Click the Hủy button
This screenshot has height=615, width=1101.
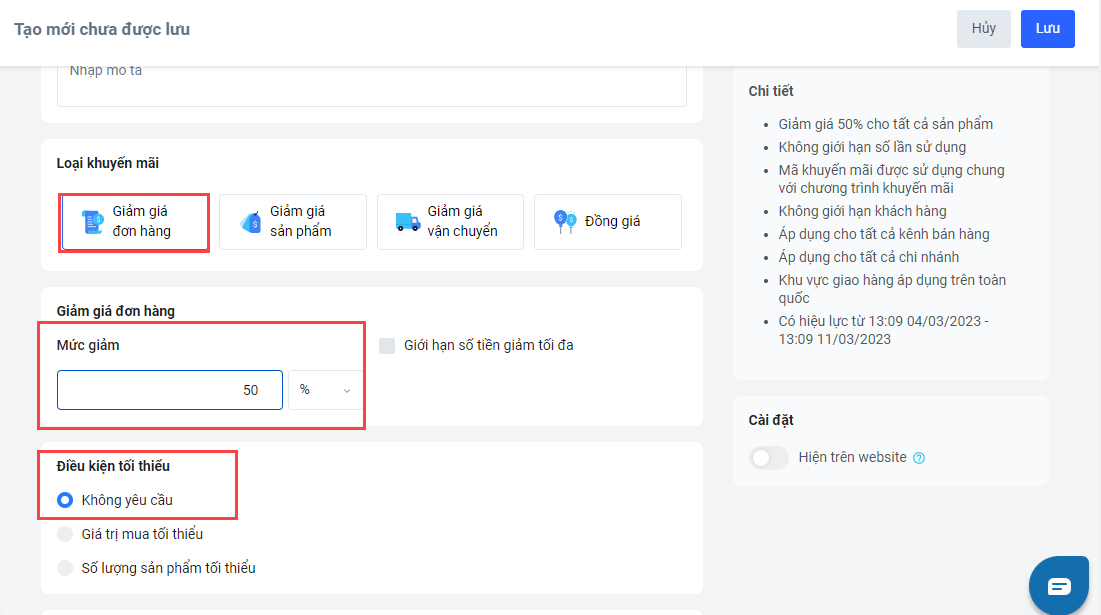coord(983,29)
